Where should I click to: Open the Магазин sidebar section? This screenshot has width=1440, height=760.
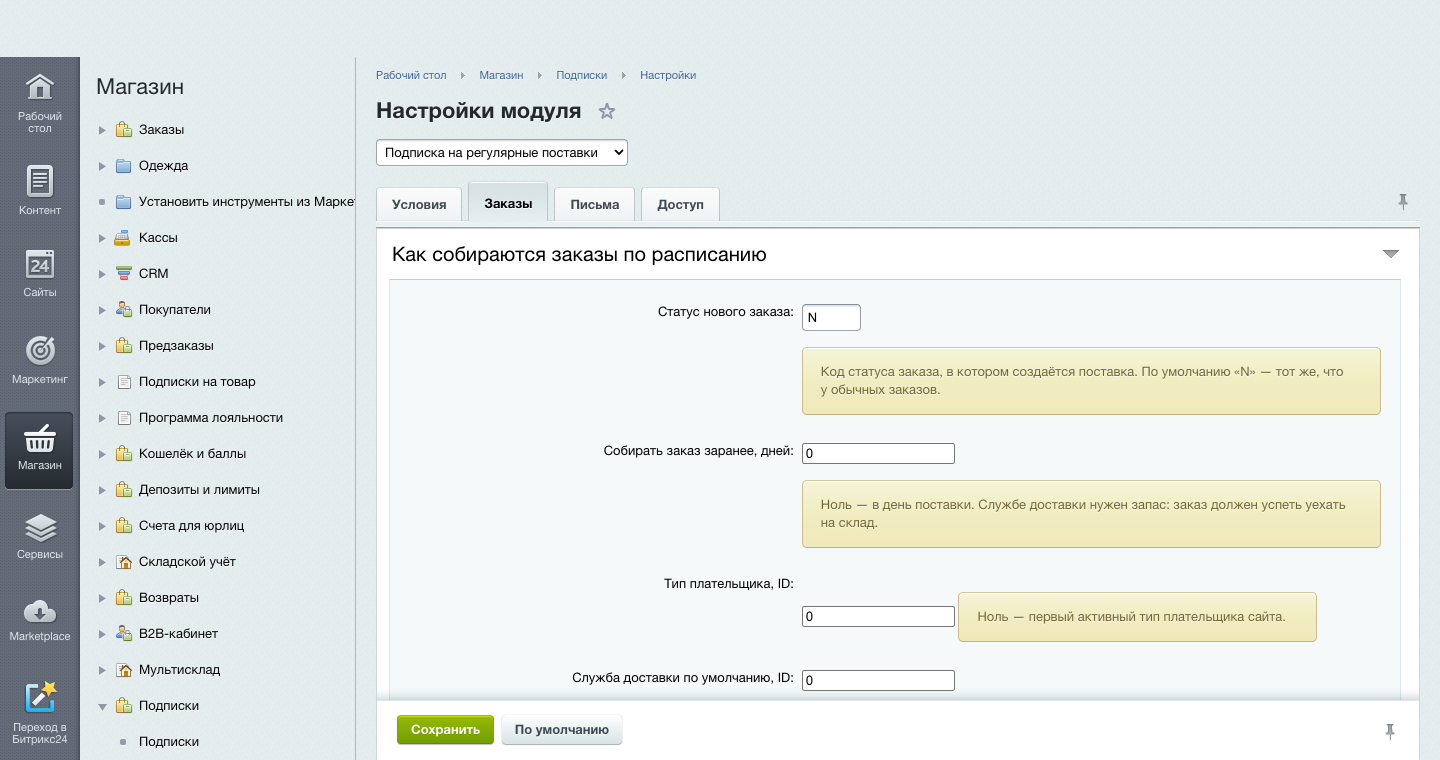(x=39, y=450)
